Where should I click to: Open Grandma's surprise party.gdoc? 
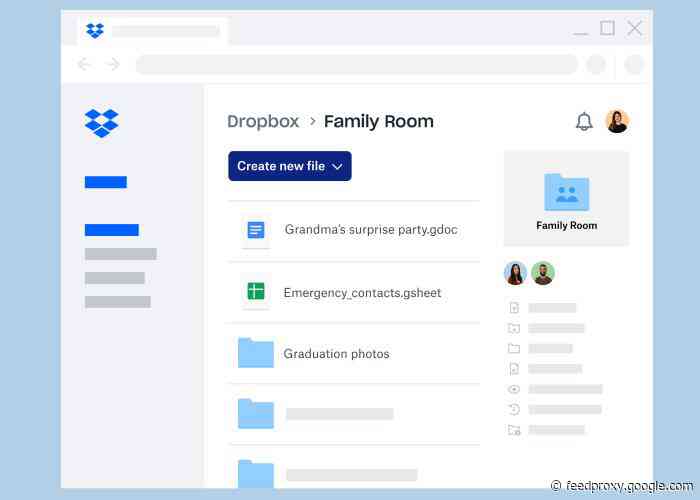371,229
